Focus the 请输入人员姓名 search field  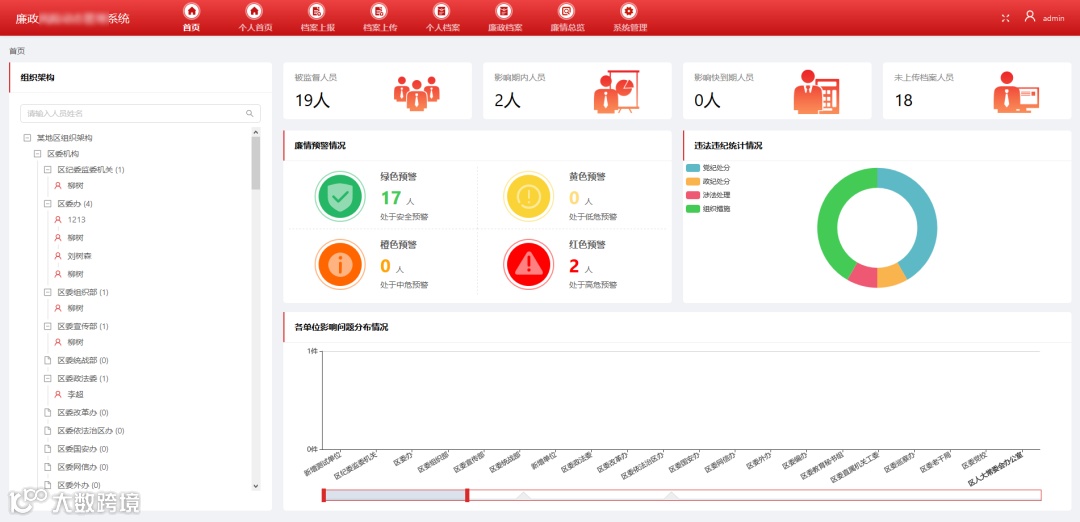click(x=141, y=114)
